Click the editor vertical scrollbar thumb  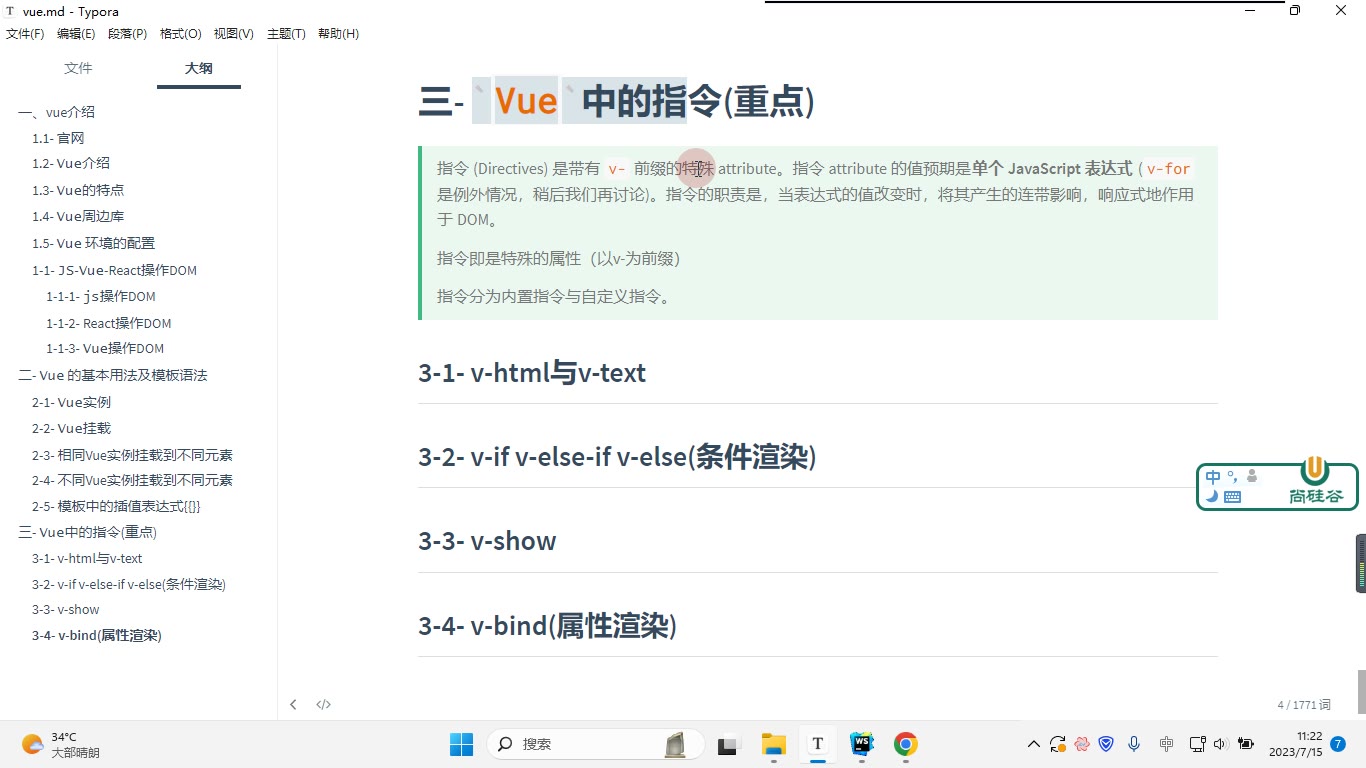[1361, 690]
